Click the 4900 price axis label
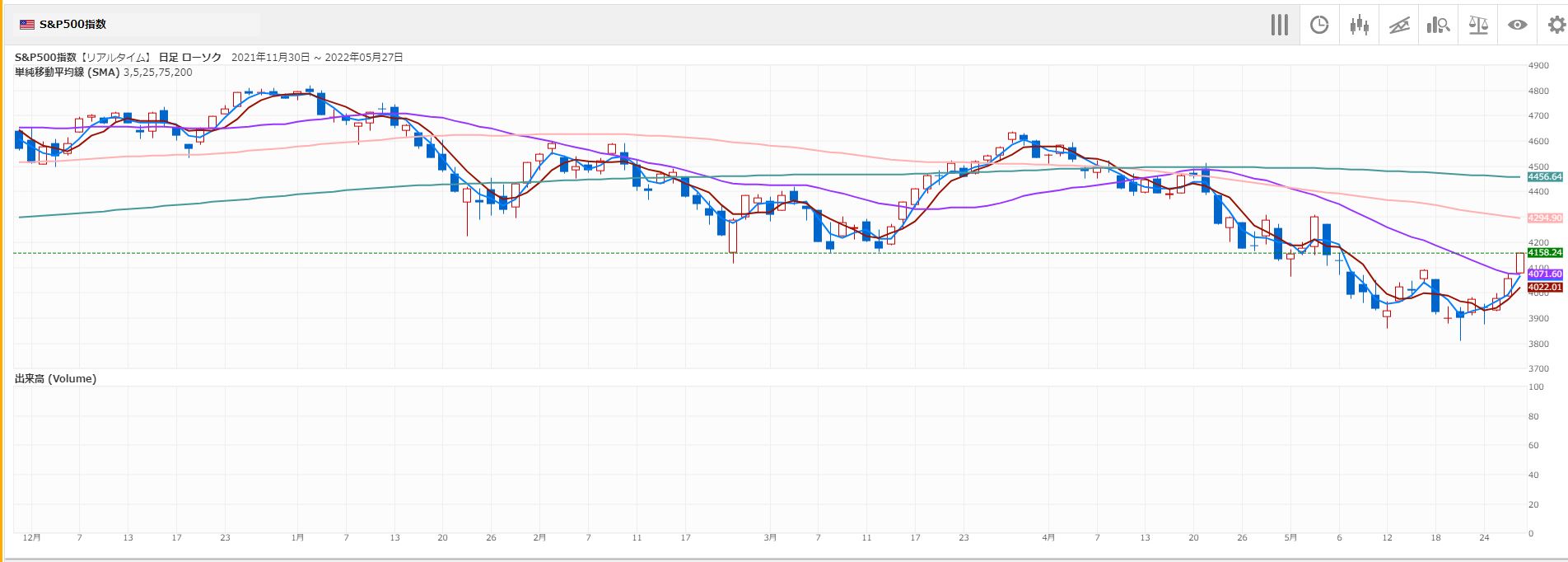 pyautogui.click(x=1538, y=66)
